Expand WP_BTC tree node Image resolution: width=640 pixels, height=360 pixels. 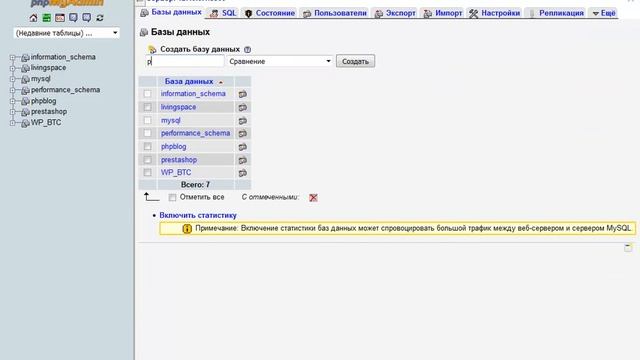click(x=12, y=123)
